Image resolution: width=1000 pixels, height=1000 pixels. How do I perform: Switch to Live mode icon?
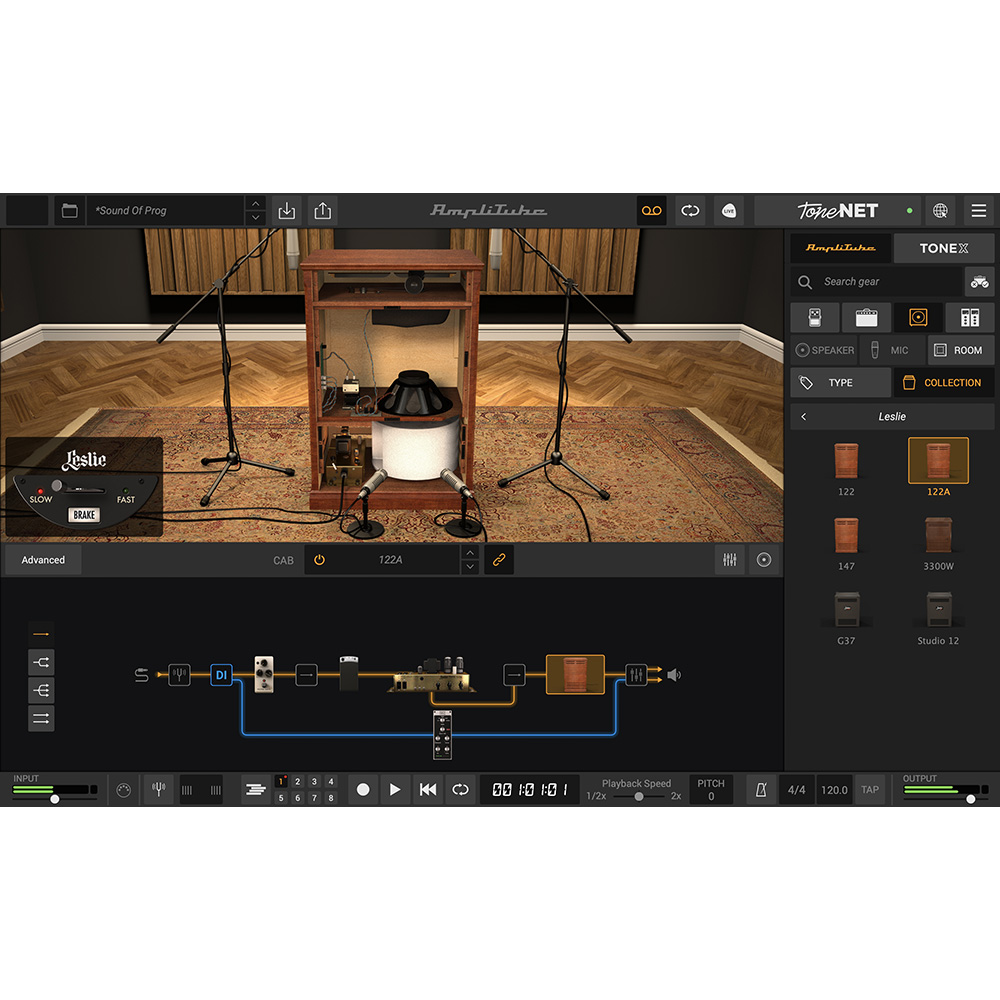[729, 210]
